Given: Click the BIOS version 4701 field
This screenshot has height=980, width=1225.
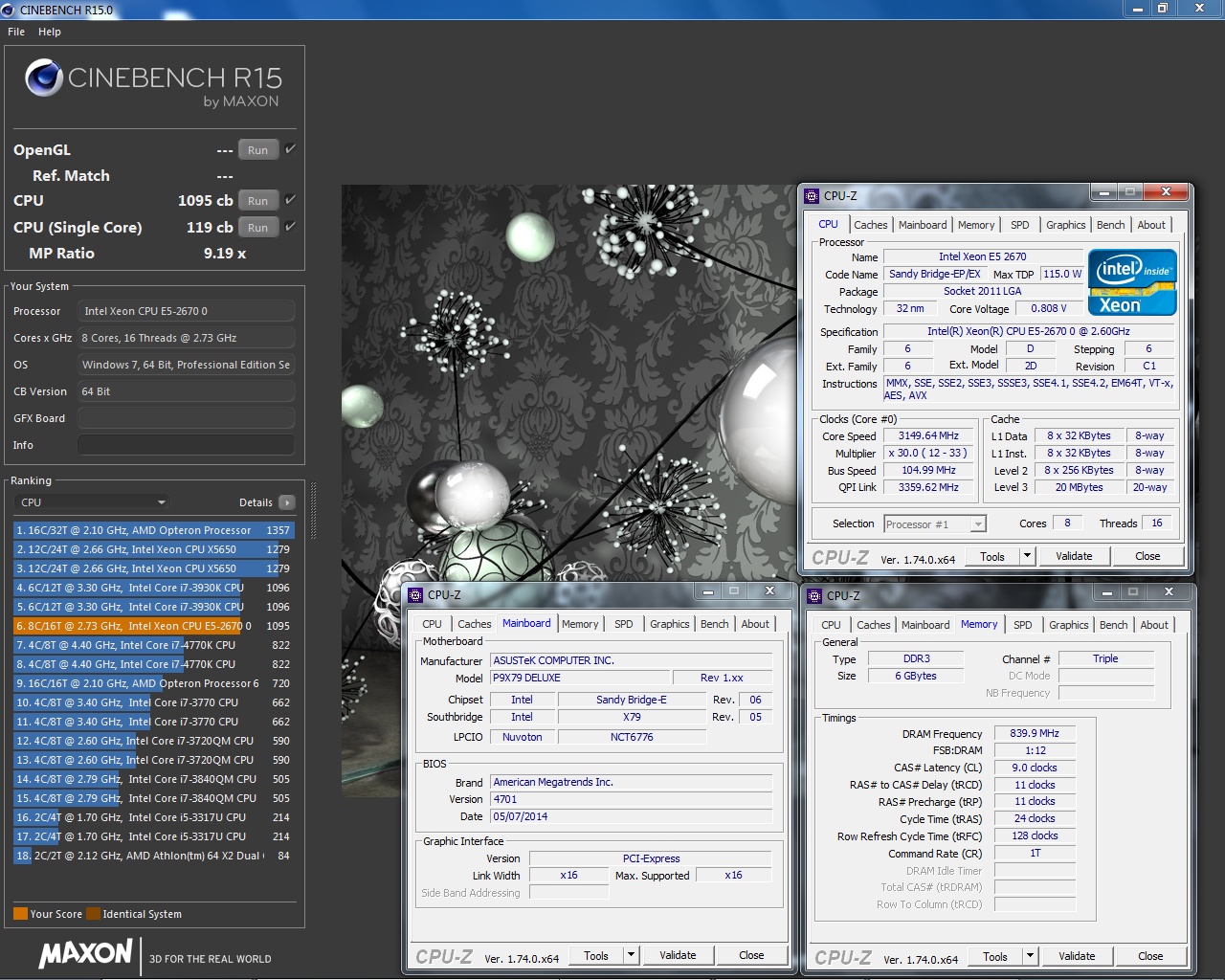Looking at the screenshot, I should [631, 800].
